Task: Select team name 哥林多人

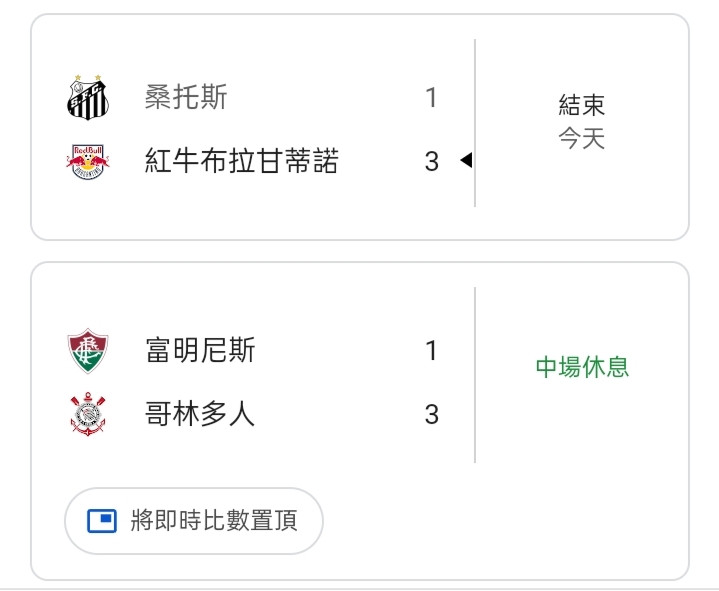Action: [199, 414]
